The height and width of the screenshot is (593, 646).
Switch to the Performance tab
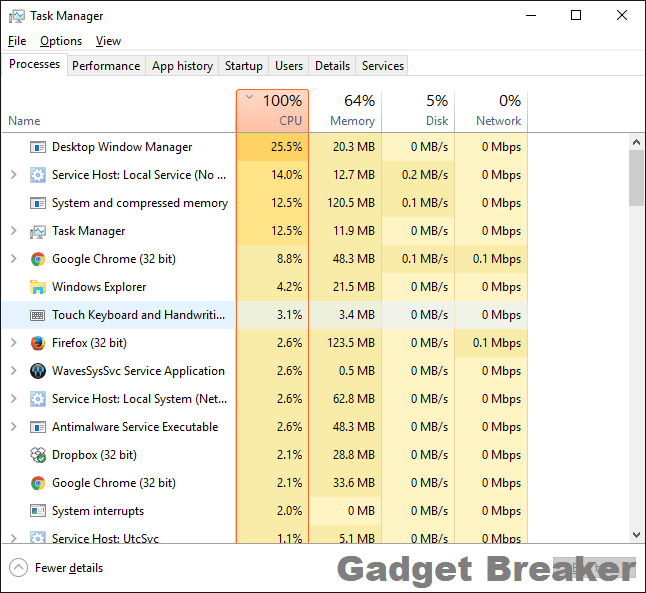pos(106,66)
